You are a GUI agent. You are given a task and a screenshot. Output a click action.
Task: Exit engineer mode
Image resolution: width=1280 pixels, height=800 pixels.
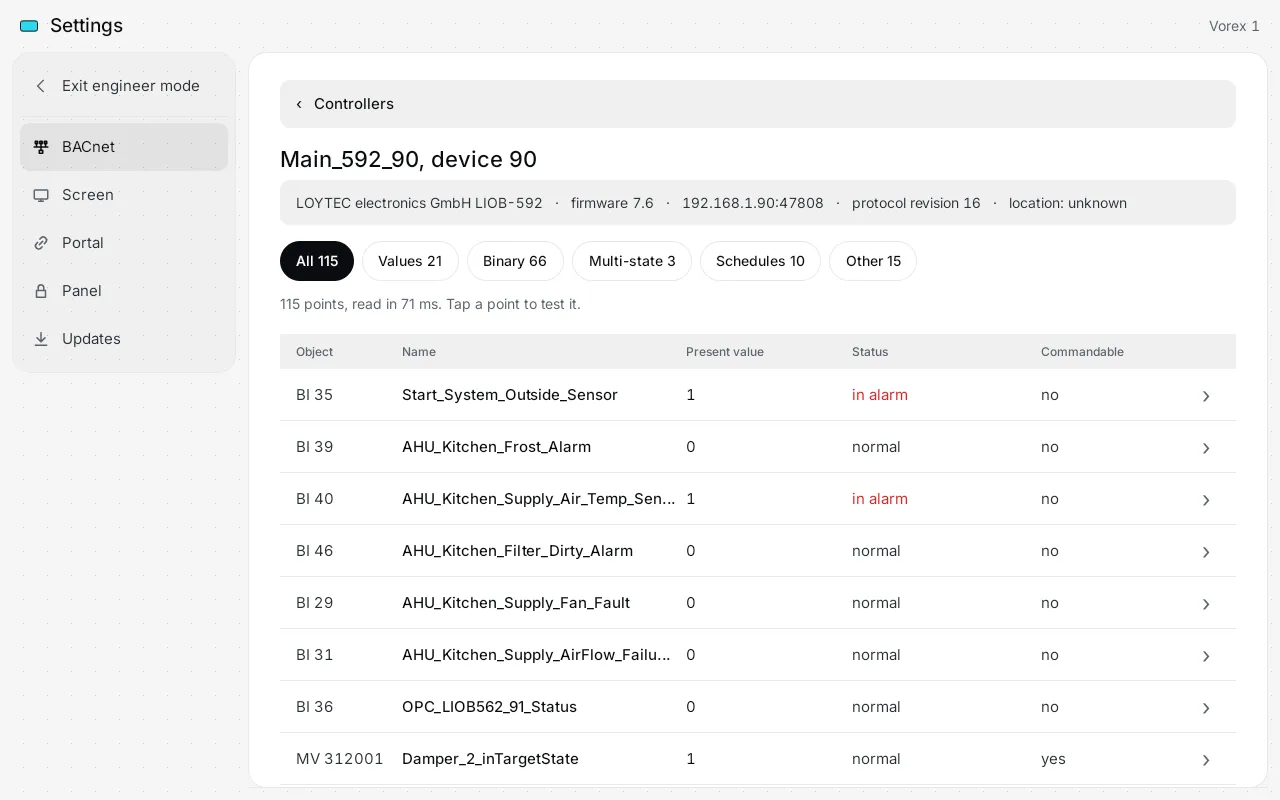[x=124, y=86]
